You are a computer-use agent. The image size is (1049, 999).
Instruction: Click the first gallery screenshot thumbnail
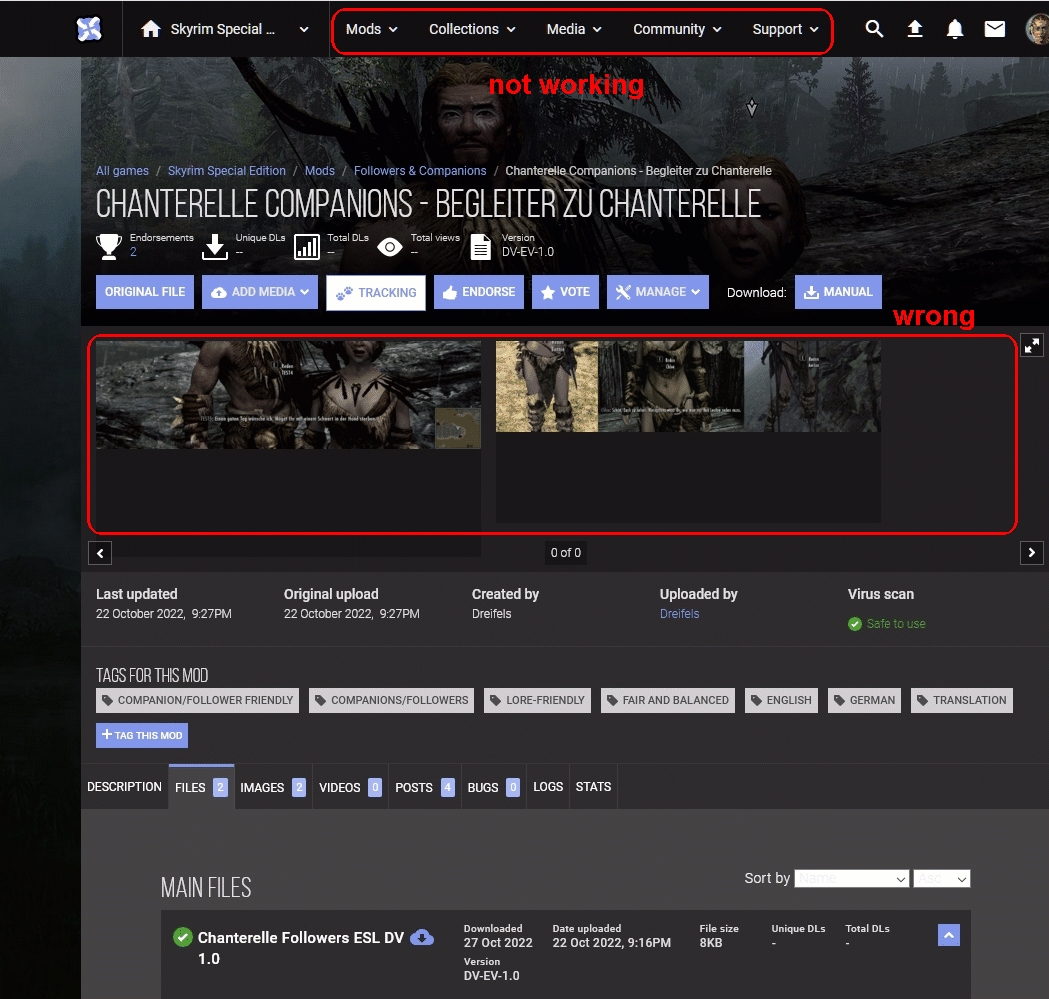point(288,395)
